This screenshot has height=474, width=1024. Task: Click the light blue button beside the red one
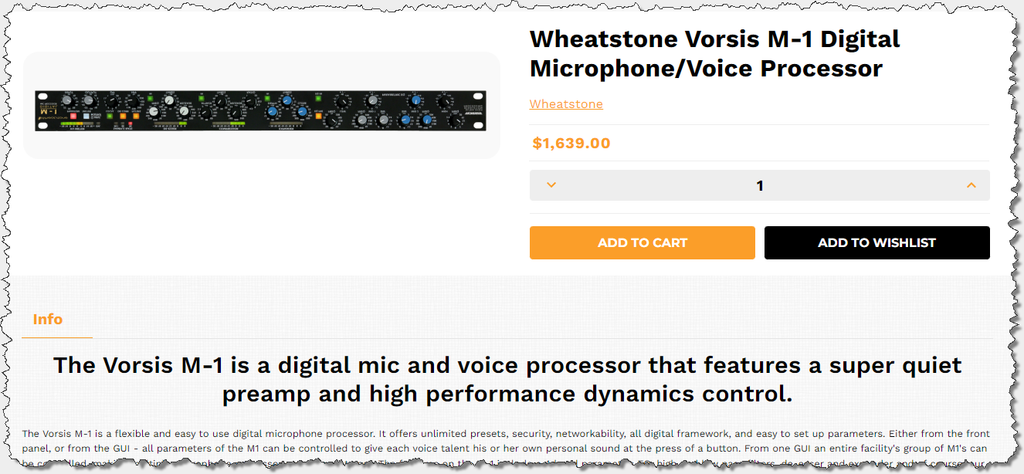86,116
